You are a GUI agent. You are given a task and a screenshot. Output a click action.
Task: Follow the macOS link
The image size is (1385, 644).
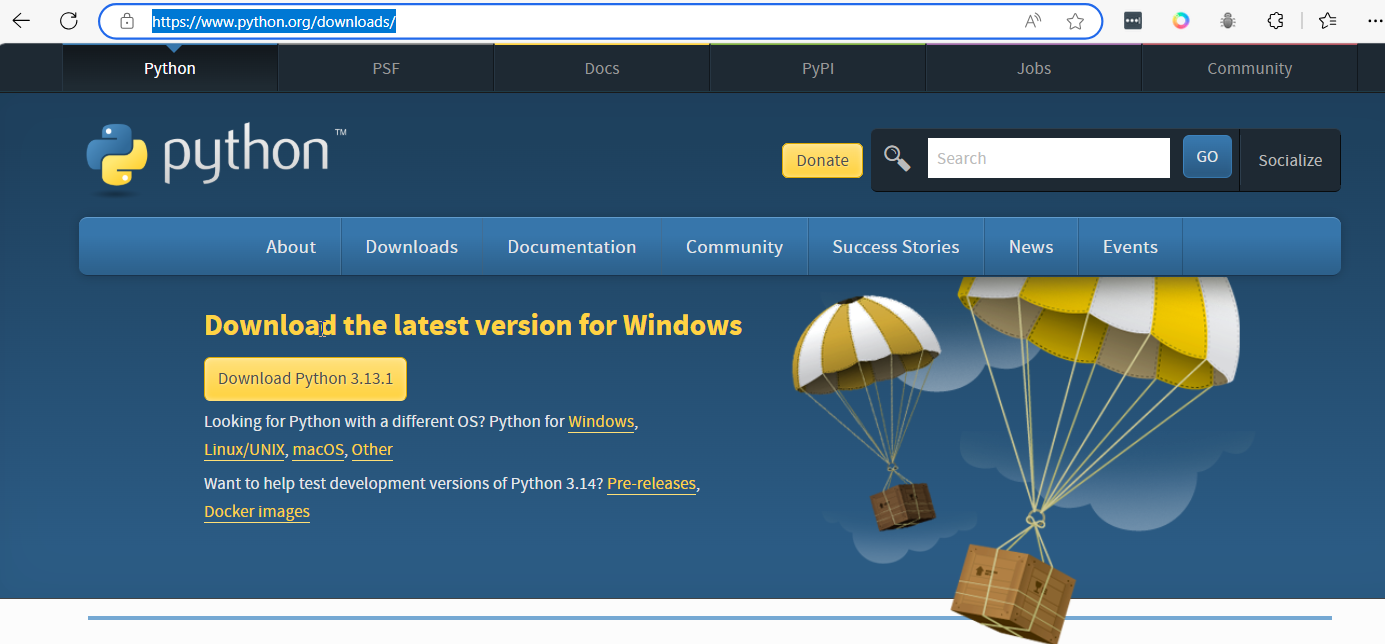(x=318, y=450)
